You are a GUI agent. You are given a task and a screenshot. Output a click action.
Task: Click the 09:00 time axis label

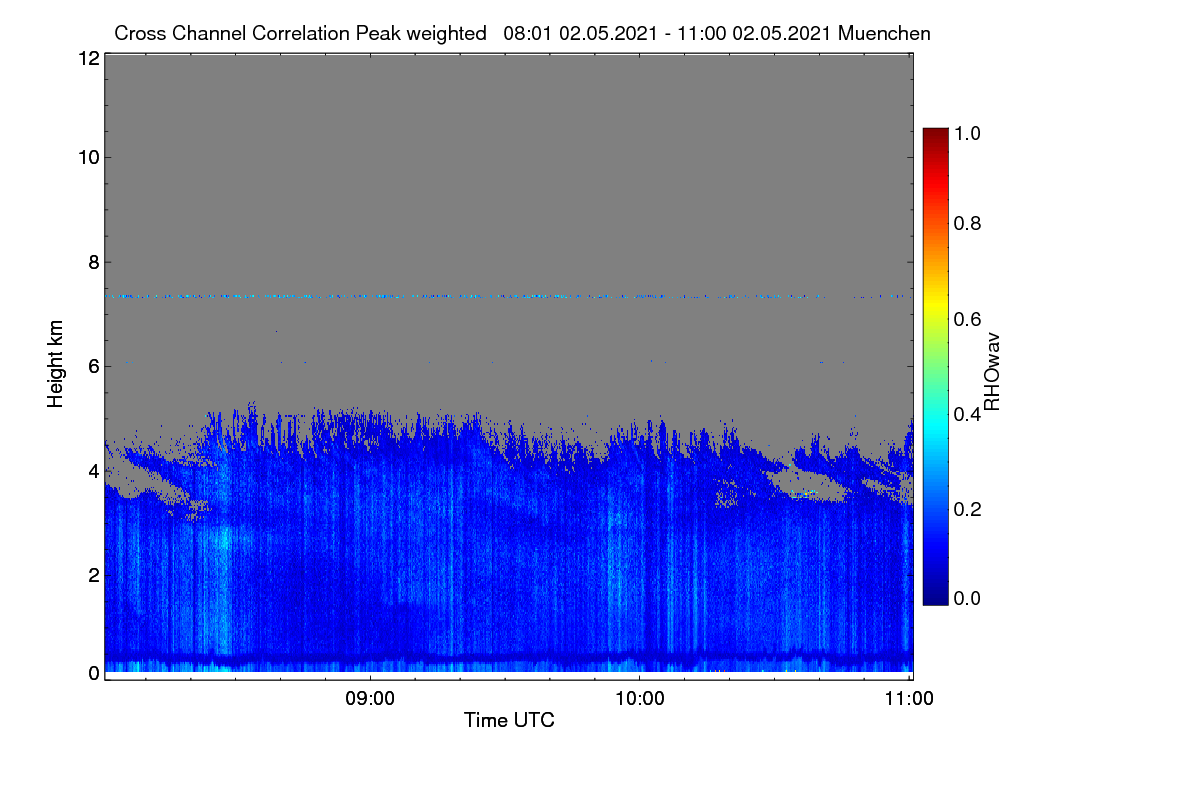(370, 699)
